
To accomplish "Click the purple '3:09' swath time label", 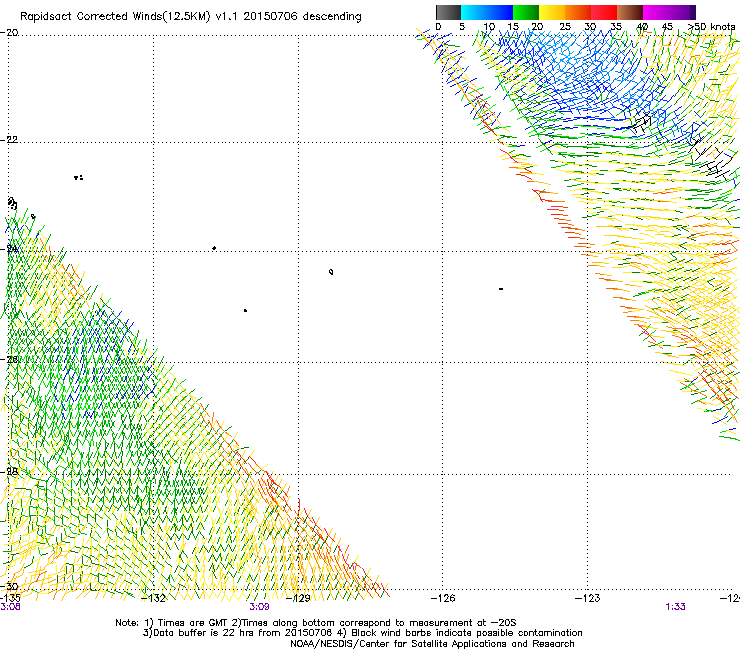I will click(259, 607).
